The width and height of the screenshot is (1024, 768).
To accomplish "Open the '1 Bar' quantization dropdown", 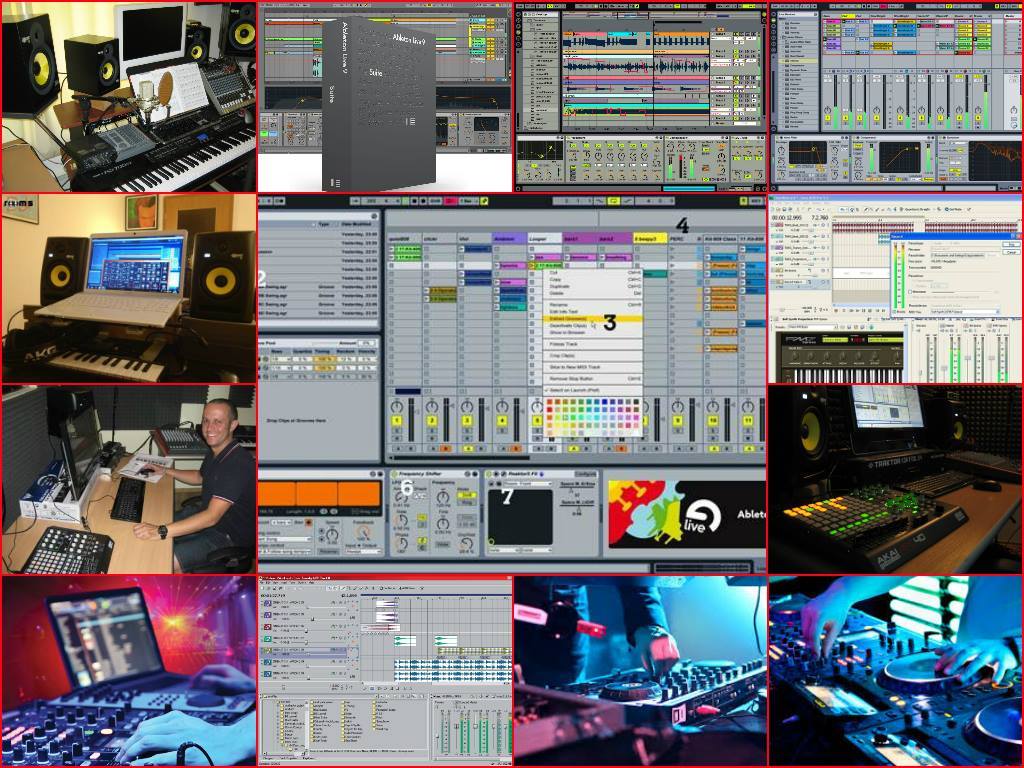I will pyautogui.click(x=470, y=200).
